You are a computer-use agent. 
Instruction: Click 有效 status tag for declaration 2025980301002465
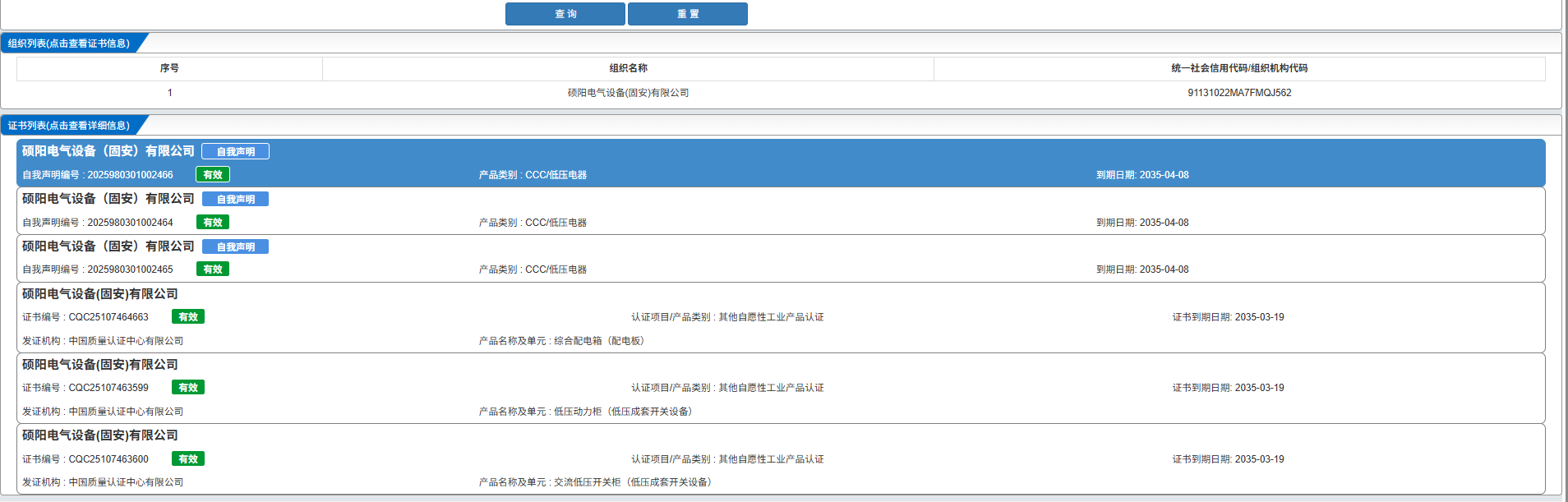(x=213, y=269)
